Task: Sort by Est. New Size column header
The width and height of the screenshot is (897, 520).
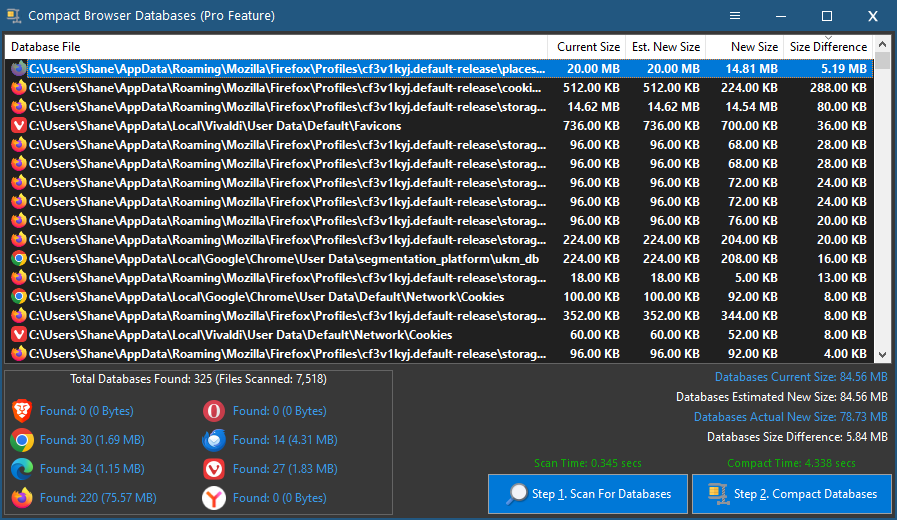Action: point(665,47)
